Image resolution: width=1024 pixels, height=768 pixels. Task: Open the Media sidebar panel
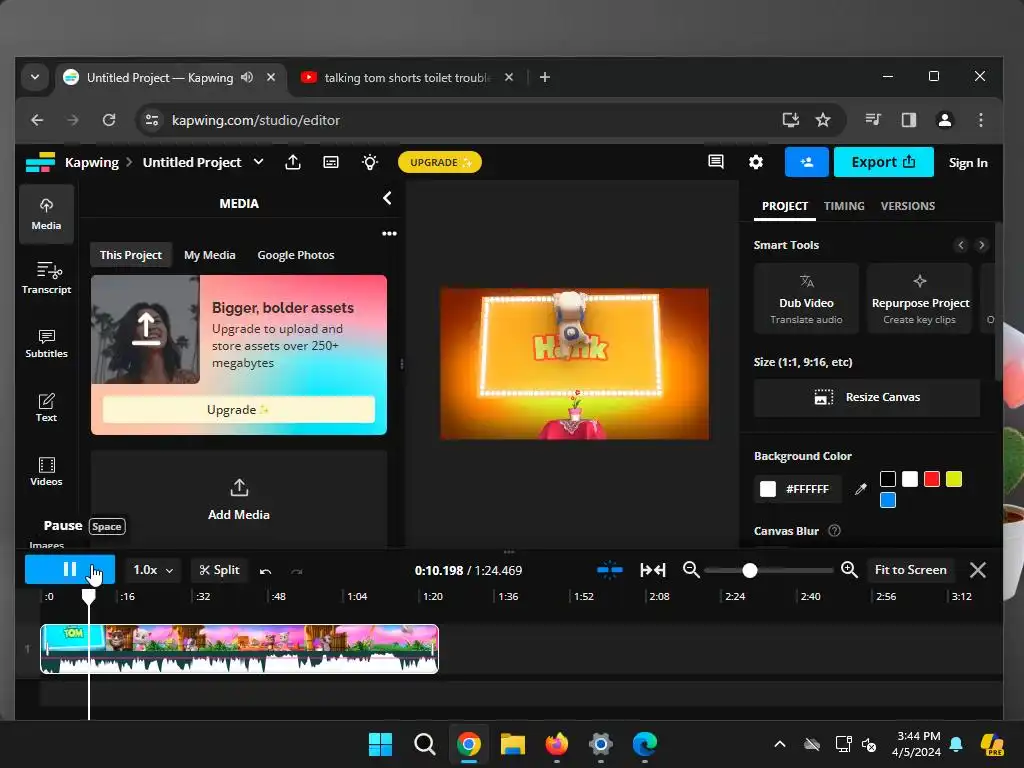coord(46,214)
